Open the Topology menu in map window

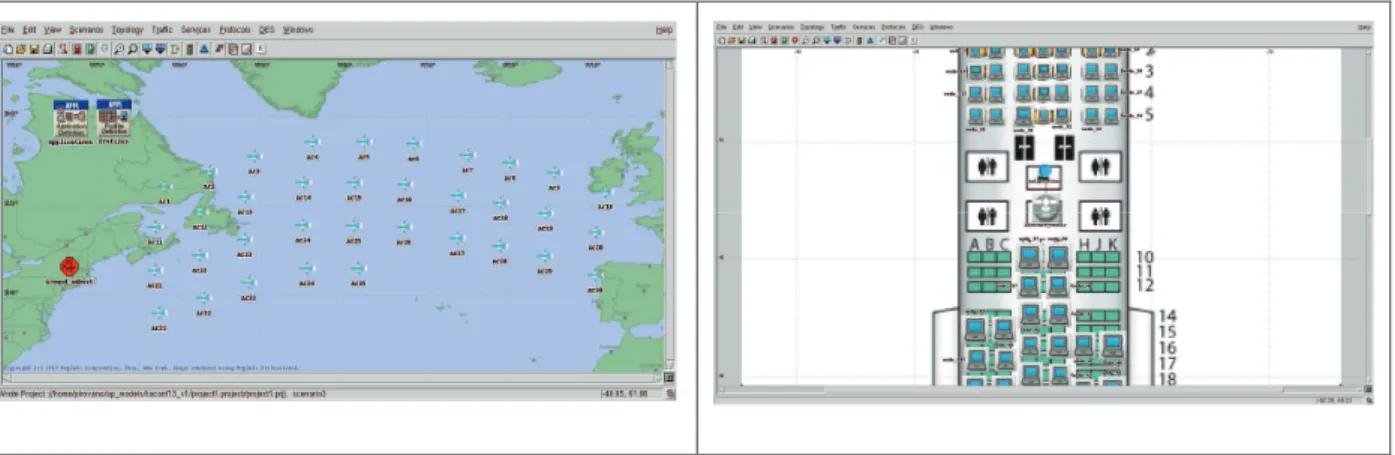coord(127,30)
